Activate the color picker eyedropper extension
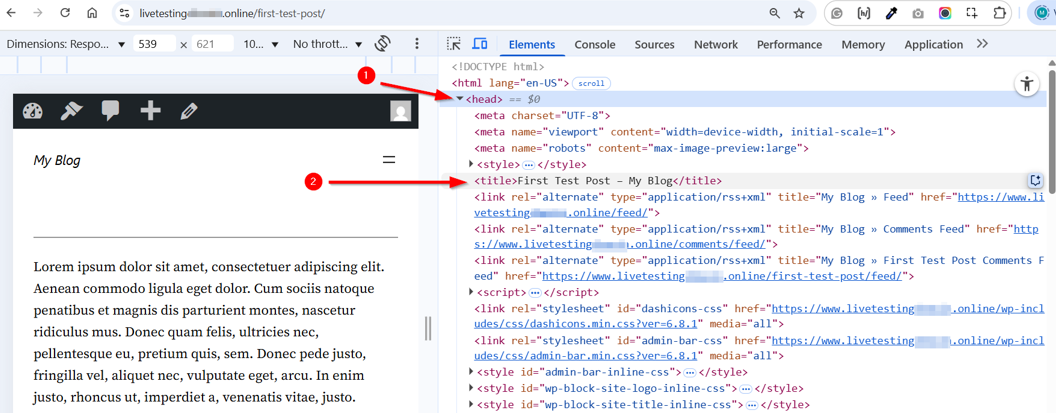 [x=891, y=13]
